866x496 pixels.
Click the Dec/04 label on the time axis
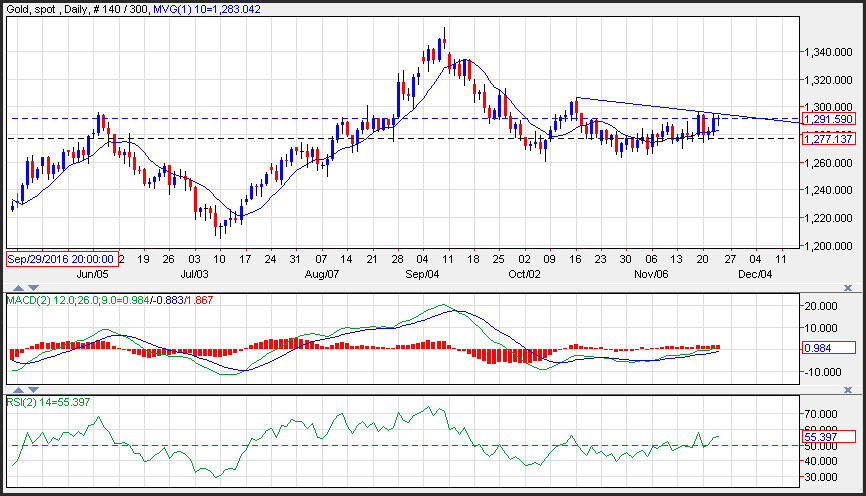point(754,273)
